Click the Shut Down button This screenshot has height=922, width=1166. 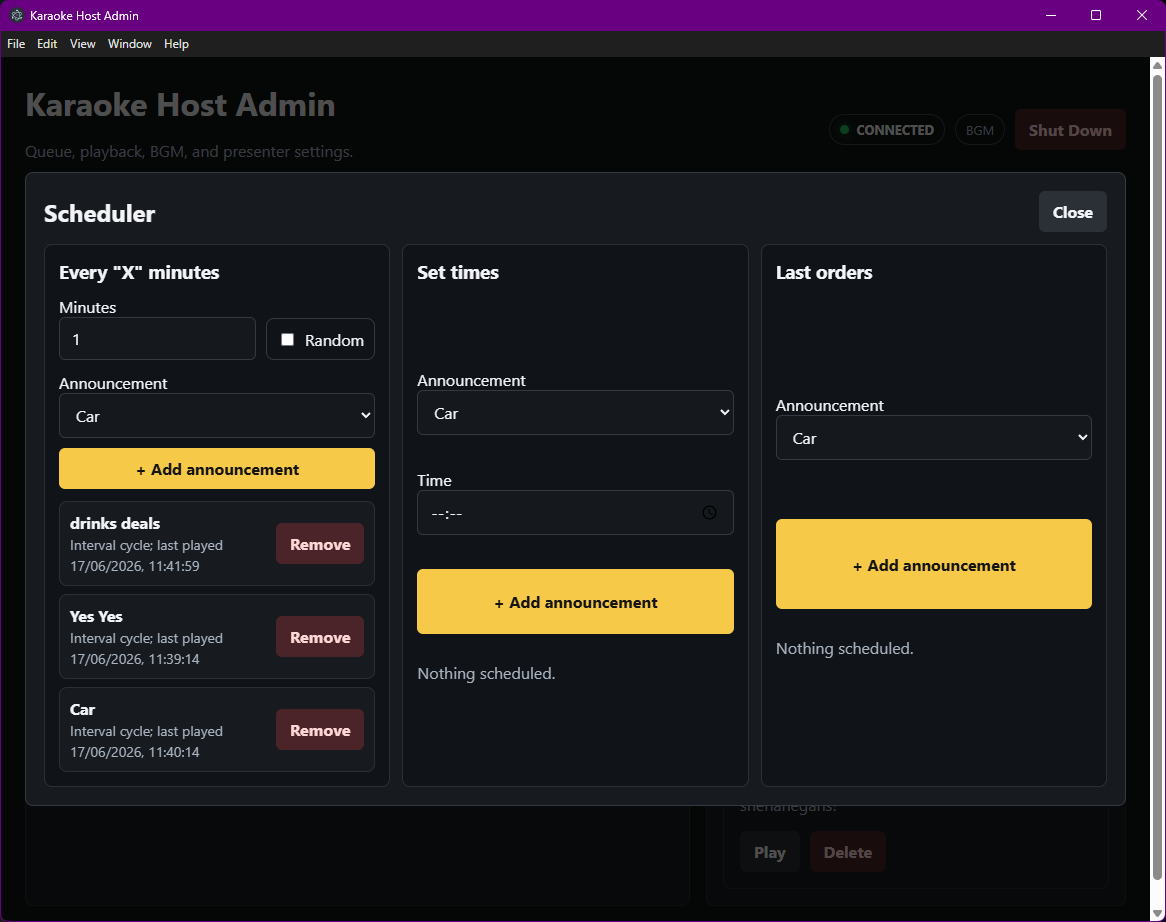[1069, 130]
